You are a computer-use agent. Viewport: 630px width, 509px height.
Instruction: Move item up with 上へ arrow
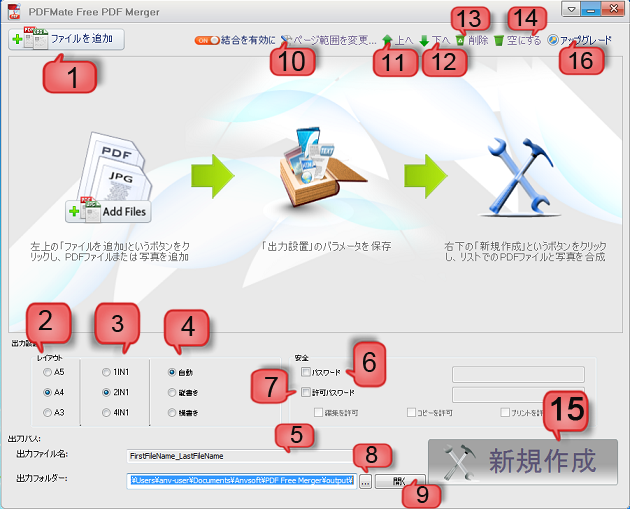397,40
